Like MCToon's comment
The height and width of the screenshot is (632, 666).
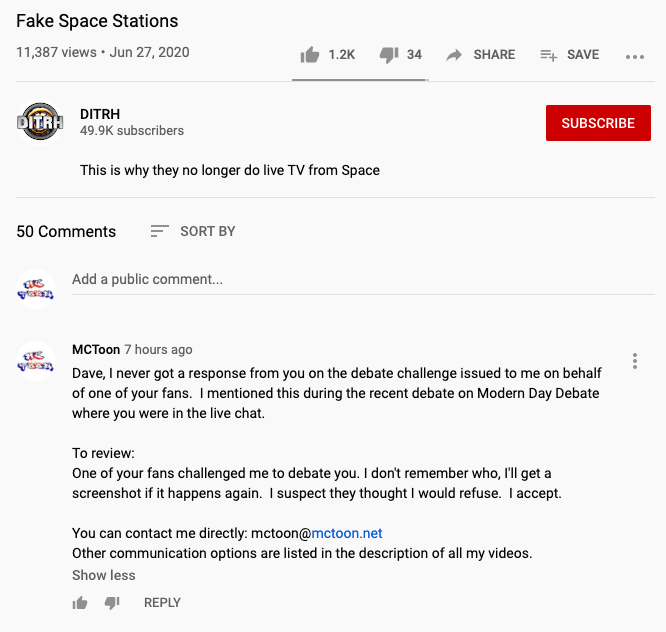tap(80, 603)
